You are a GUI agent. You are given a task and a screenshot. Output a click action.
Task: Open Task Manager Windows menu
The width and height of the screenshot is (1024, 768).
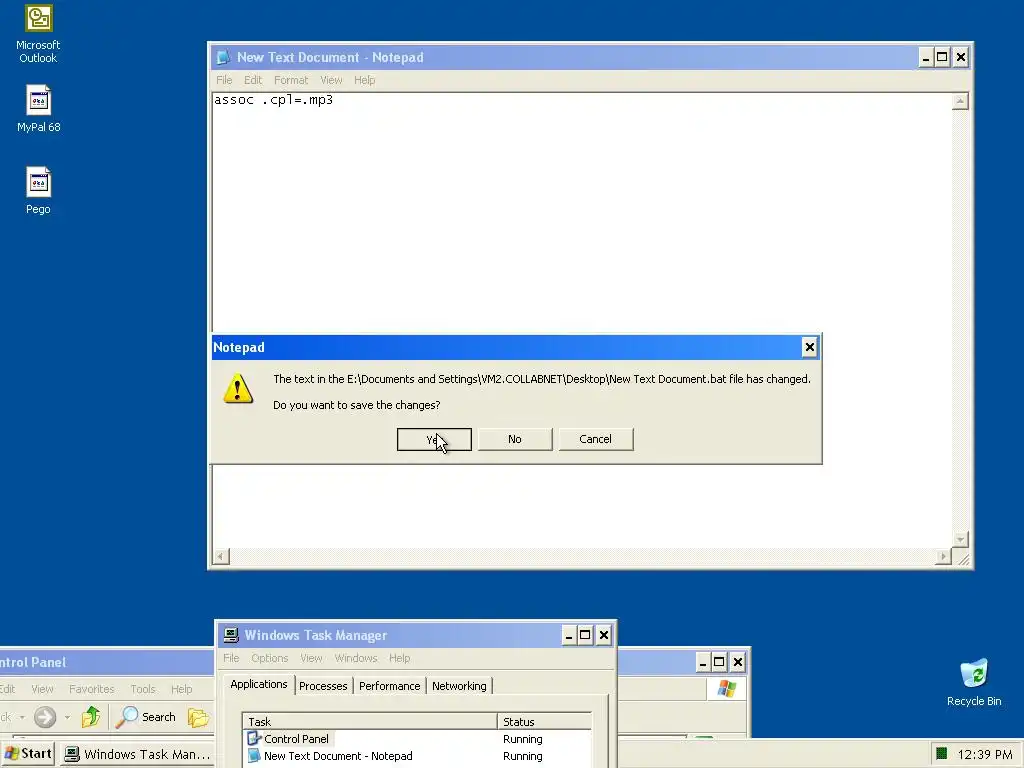(x=356, y=658)
